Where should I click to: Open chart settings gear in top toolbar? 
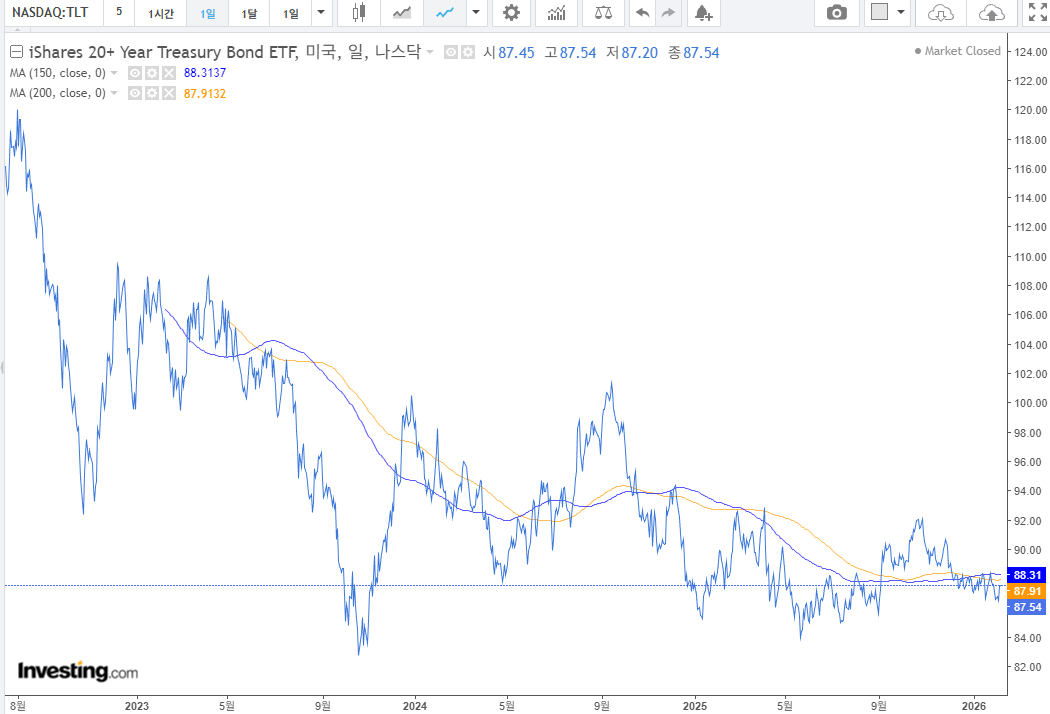pyautogui.click(x=511, y=13)
